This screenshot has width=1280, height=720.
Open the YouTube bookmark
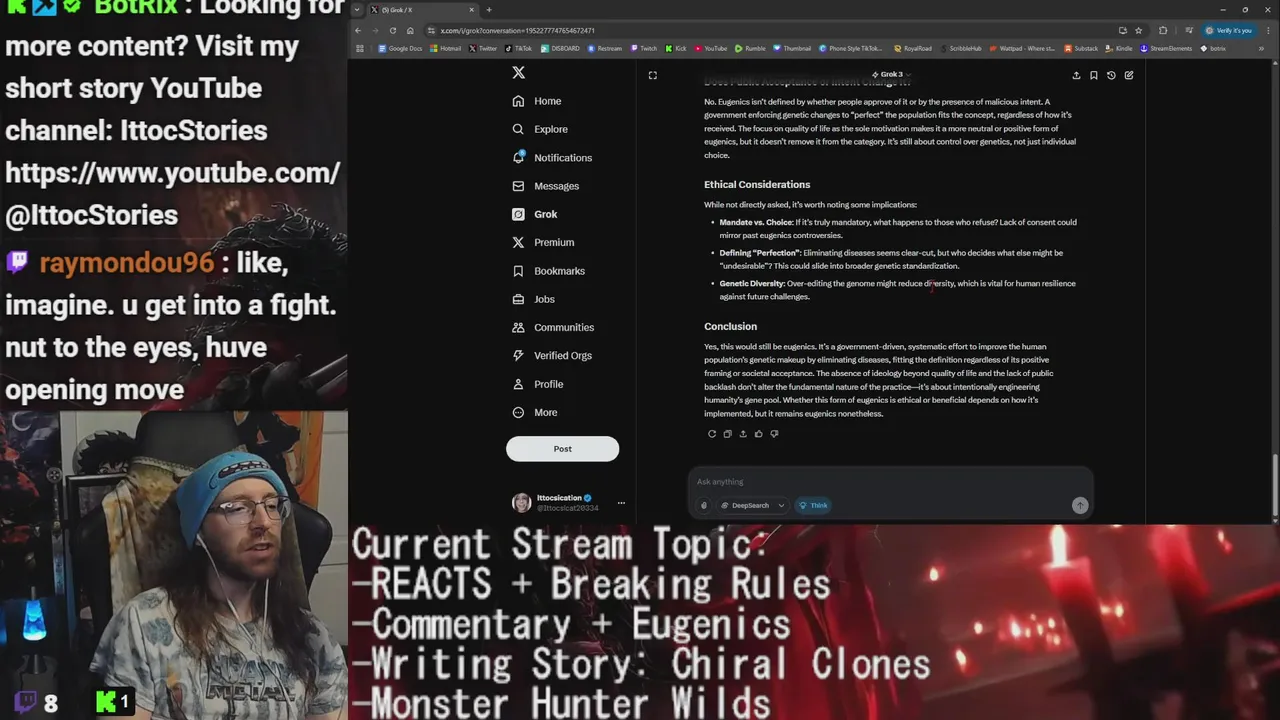[x=711, y=48]
